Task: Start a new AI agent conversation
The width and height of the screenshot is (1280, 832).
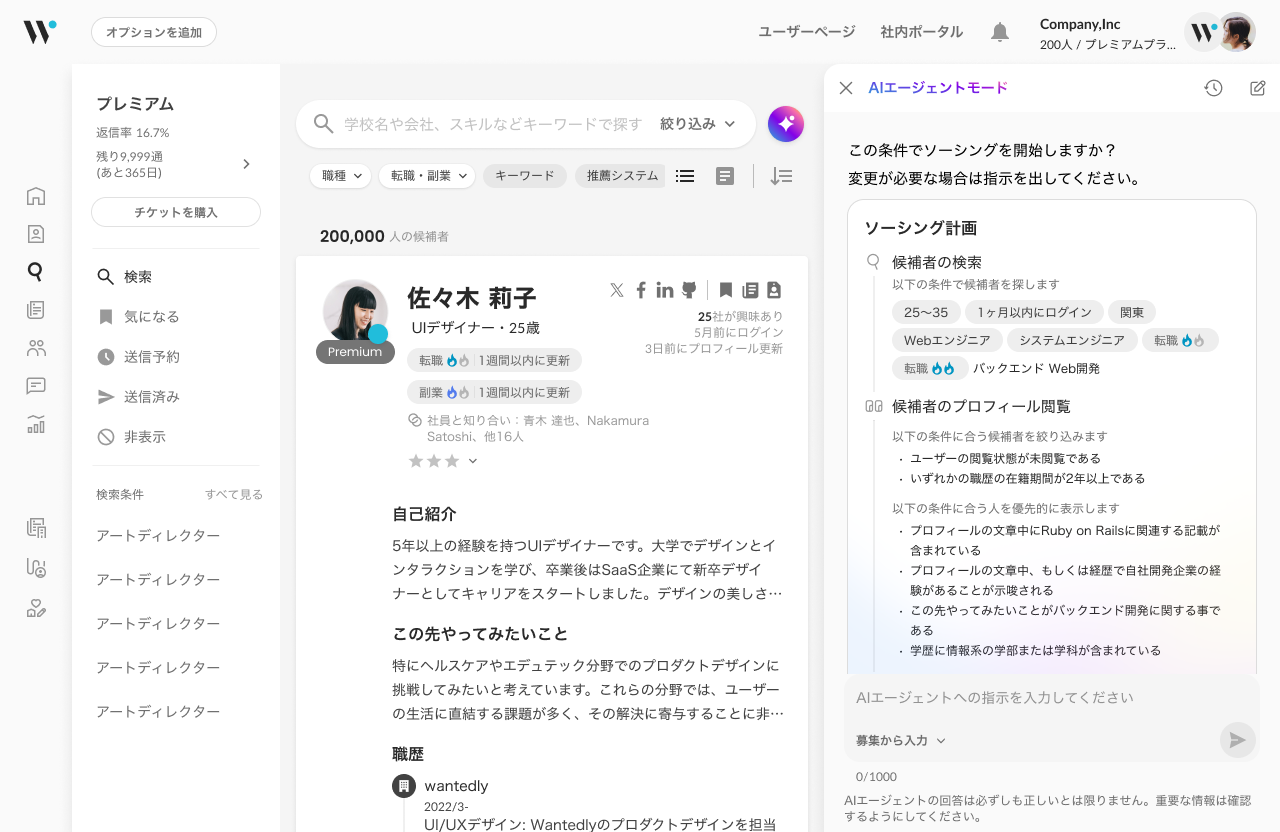Action: click(x=1257, y=88)
